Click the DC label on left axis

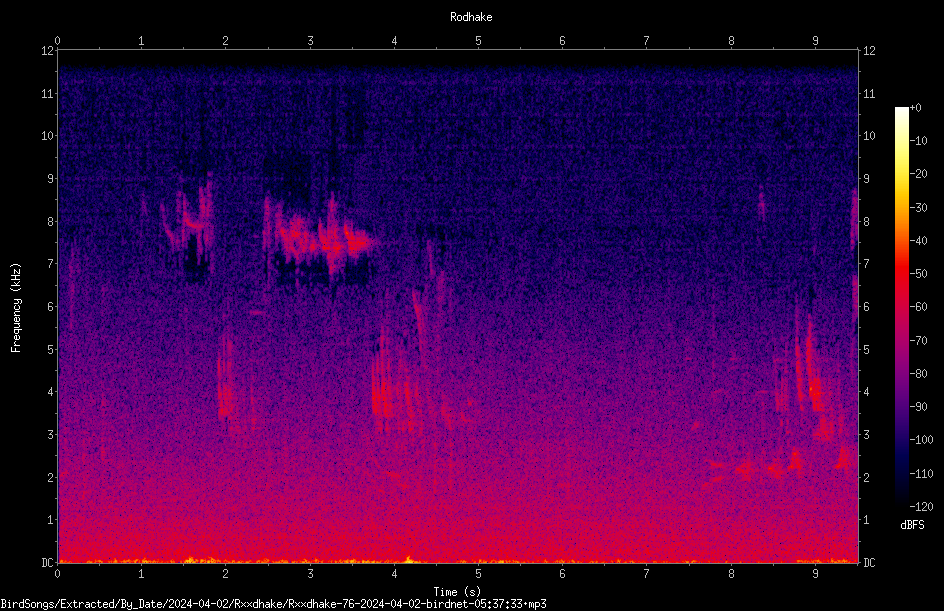48,562
